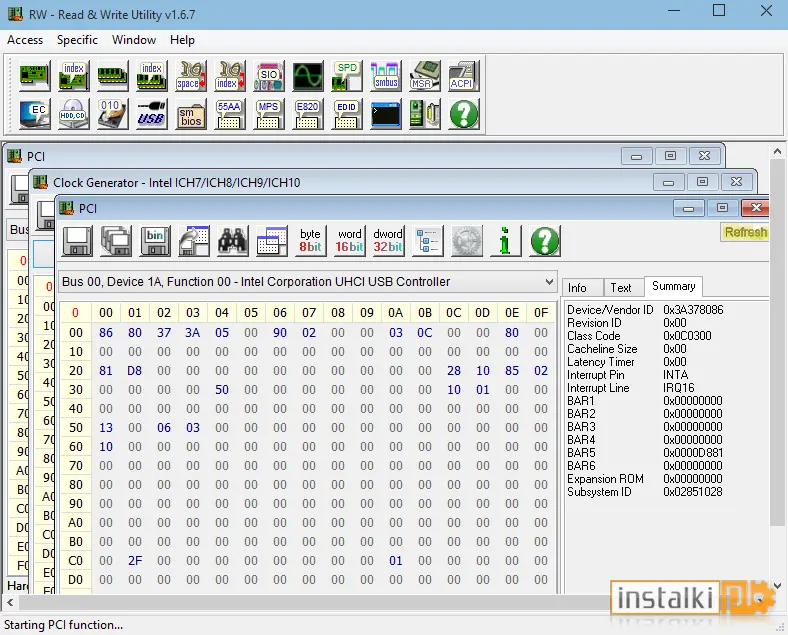Open the Embedded Controller (EC) tool
Screen dimensions: 788x635
tap(35, 114)
